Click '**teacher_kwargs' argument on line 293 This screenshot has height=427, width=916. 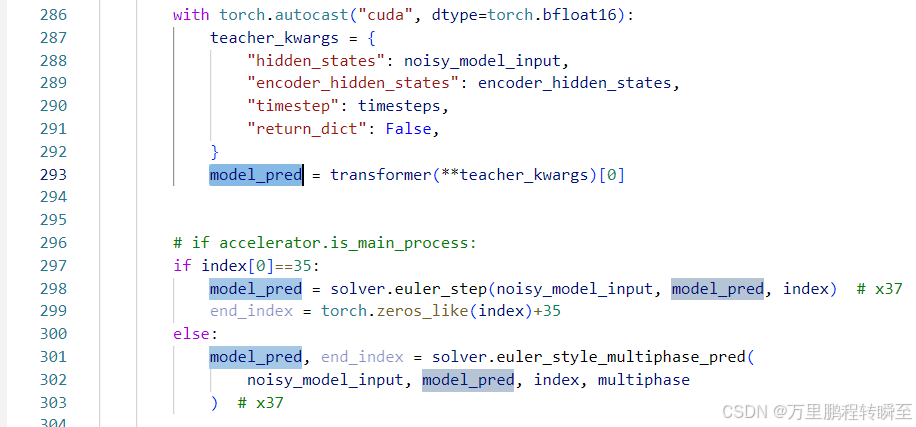[515, 175]
